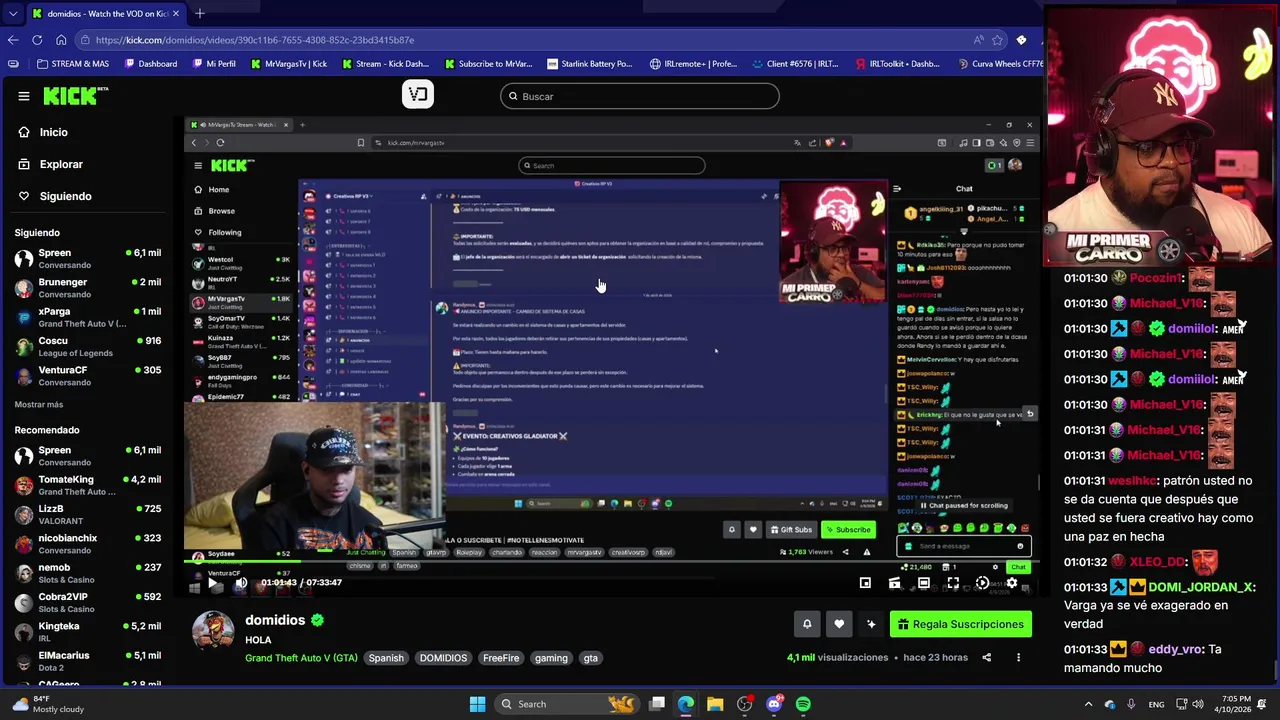1280x720 pixels.
Task: Mute the VOD player volume
Action: [x=241, y=583]
